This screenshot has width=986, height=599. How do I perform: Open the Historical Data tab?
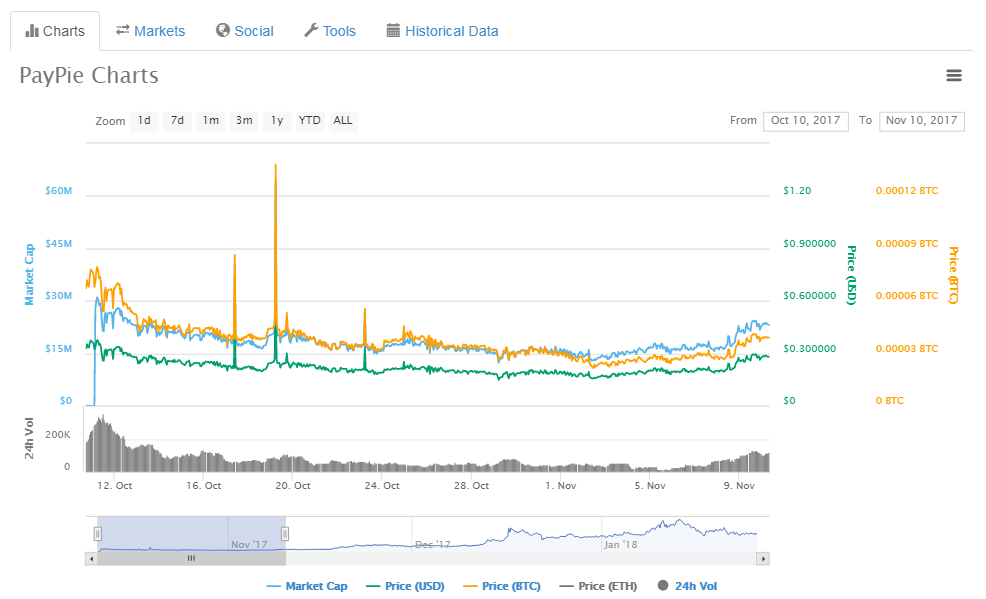click(x=442, y=31)
